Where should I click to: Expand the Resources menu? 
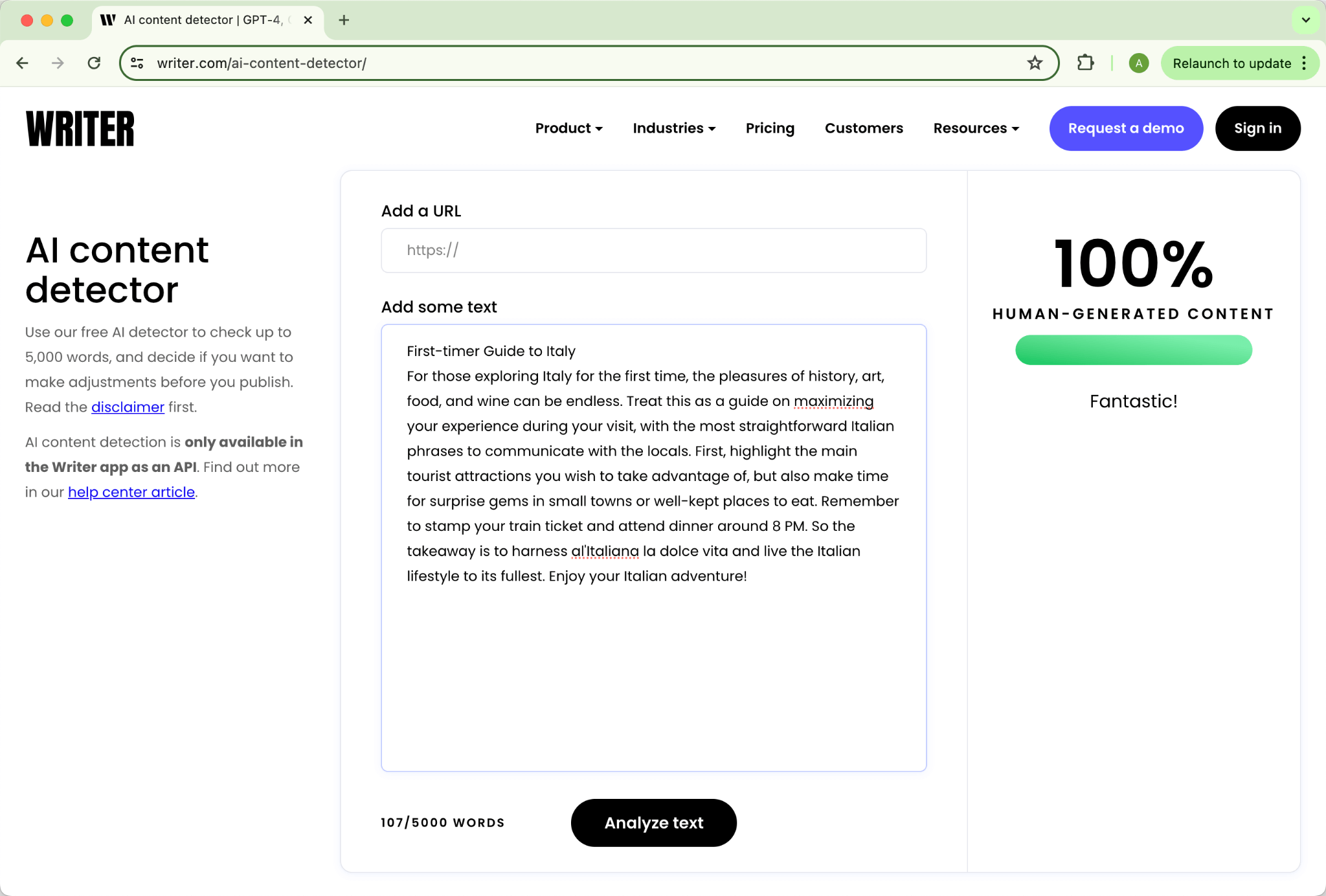point(976,128)
